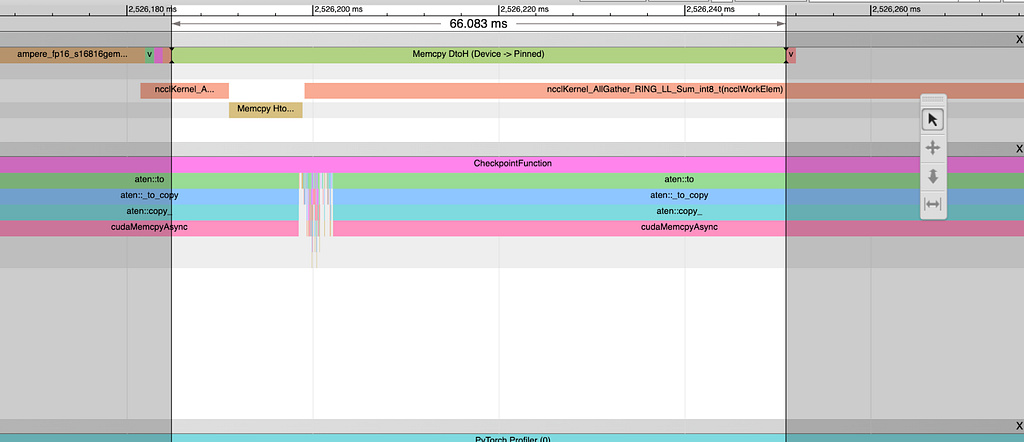Select the Memcpy DtoH (Device -> Pinned) slice
Image resolution: width=1024 pixels, height=442 pixels.
(478, 55)
